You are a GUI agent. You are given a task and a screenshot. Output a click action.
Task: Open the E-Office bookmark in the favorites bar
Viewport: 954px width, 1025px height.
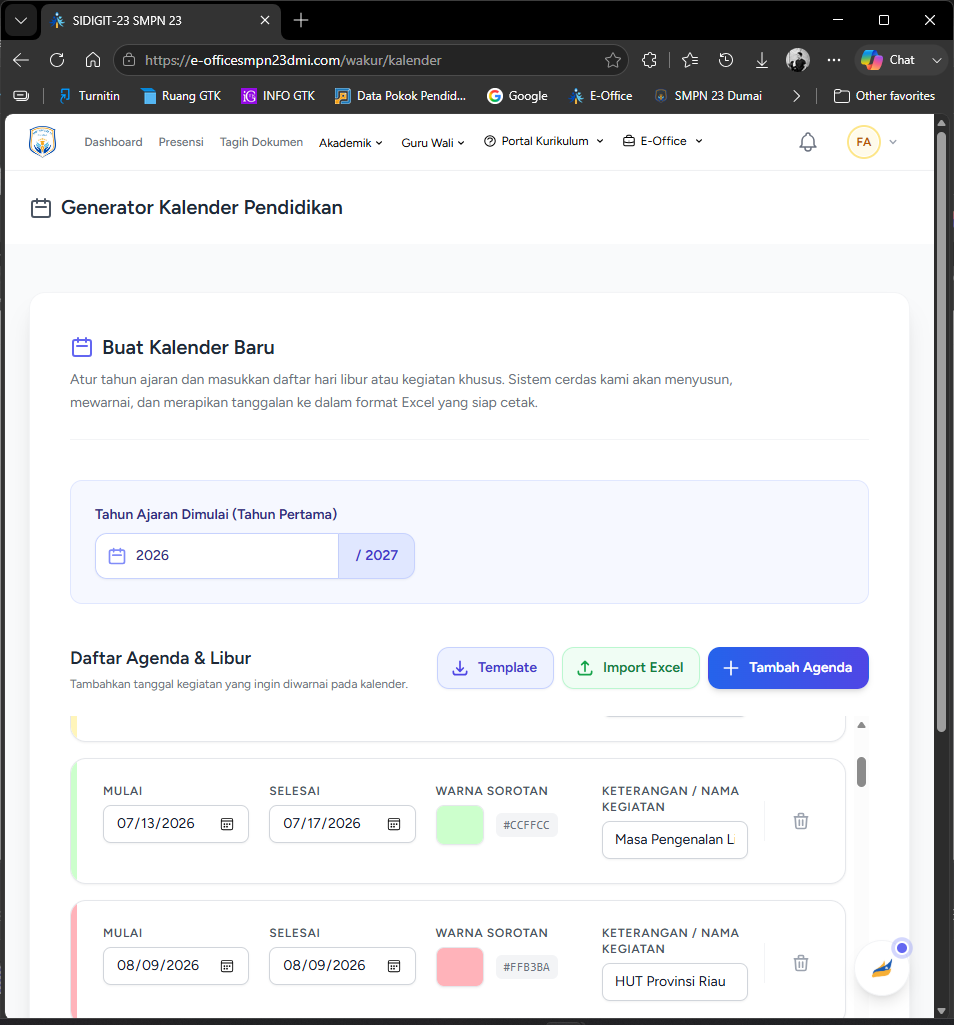tap(601, 96)
